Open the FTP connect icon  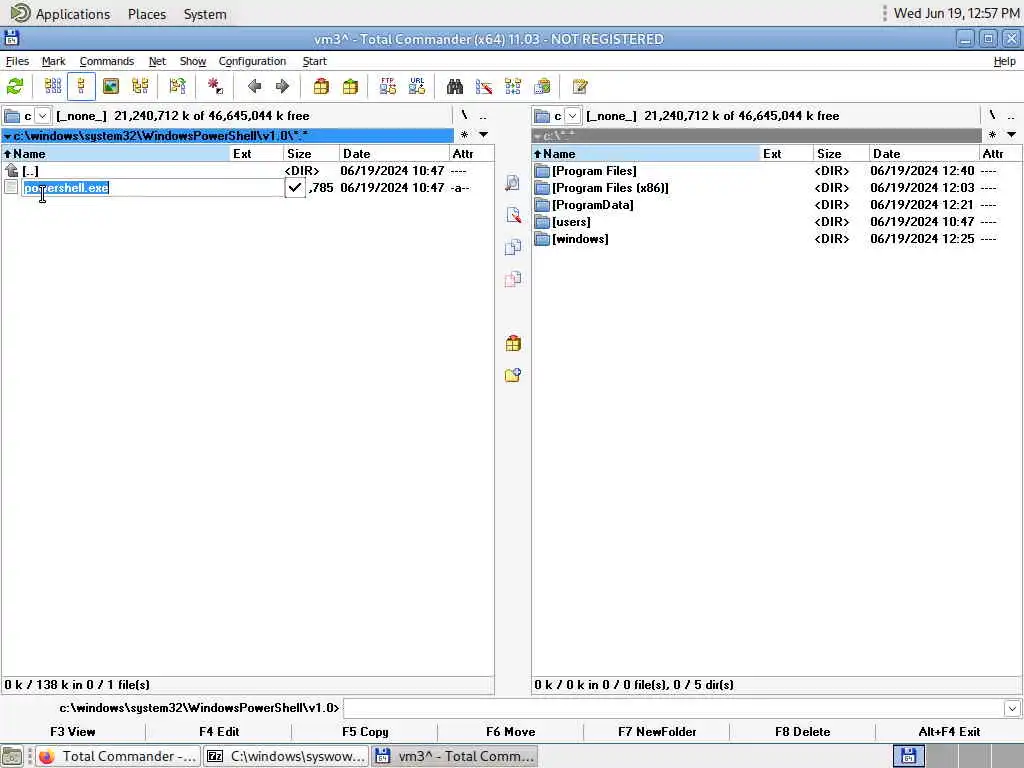pyautogui.click(x=388, y=86)
